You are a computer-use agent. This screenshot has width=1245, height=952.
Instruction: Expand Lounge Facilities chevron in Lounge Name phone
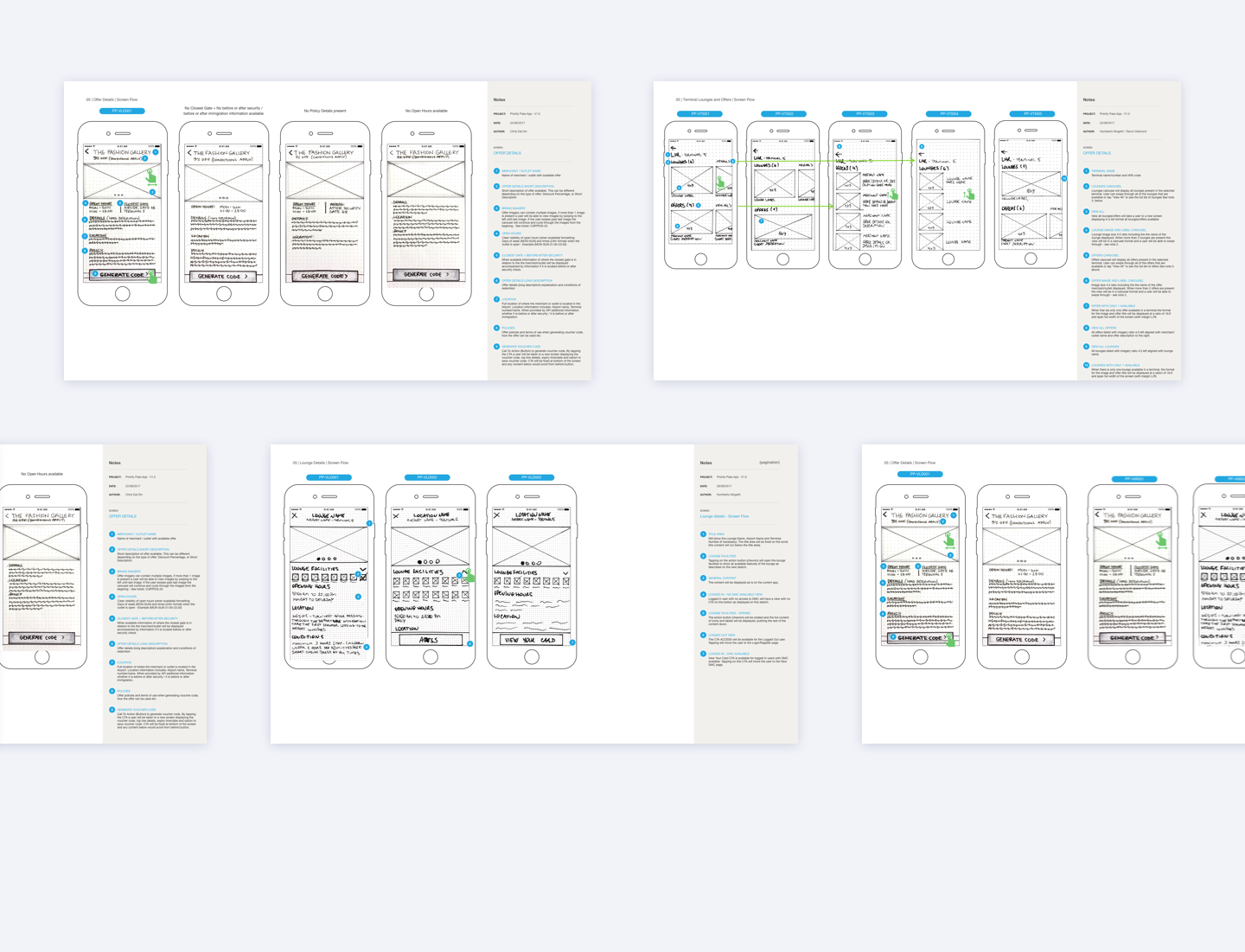click(x=363, y=569)
